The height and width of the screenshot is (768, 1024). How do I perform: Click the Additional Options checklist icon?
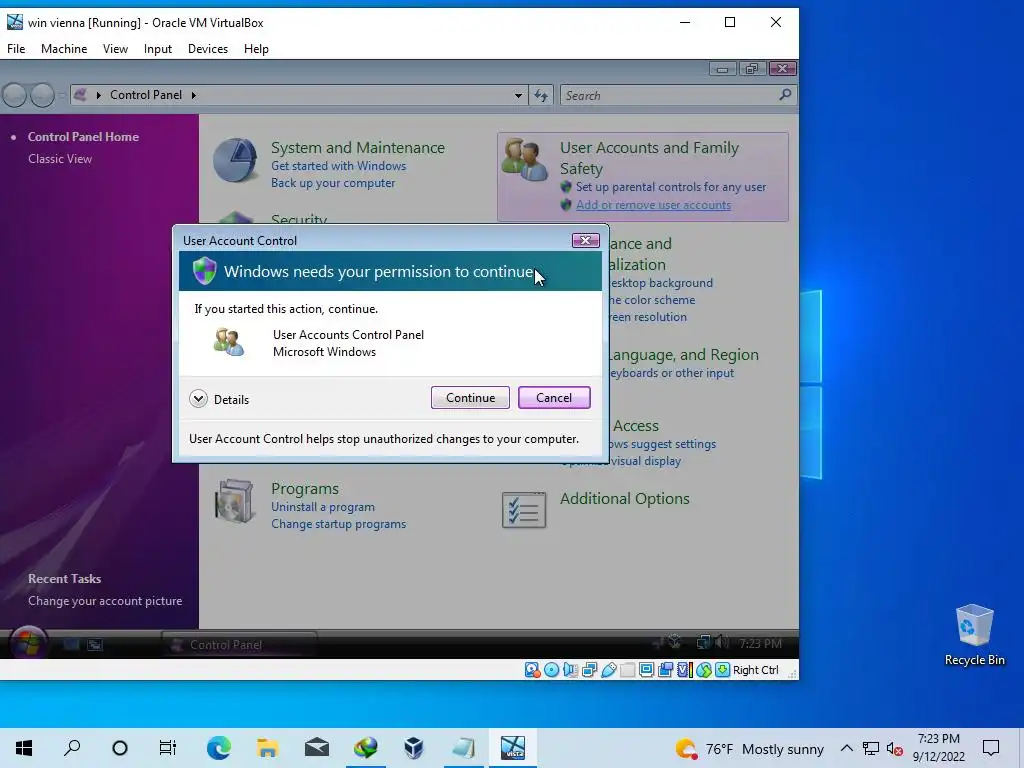(524, 510)
